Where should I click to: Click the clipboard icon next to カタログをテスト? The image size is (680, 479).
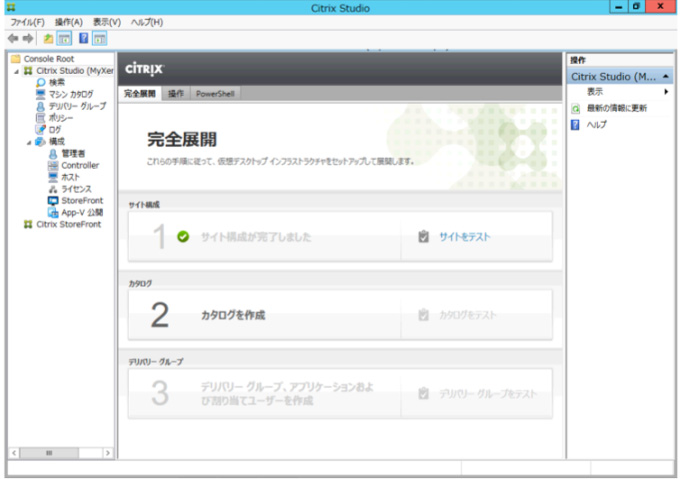[x=423, y=315]
